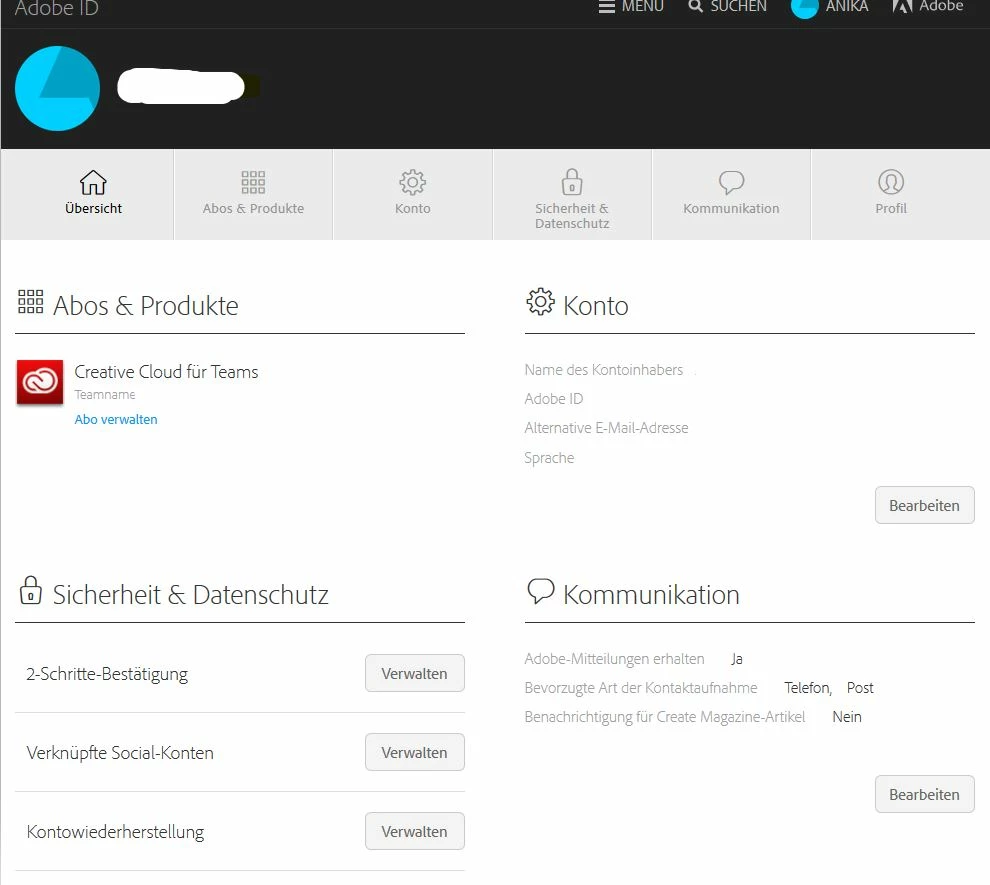Click the ANIKA username in header
The image size is (990, 885).
click(847, 6)
